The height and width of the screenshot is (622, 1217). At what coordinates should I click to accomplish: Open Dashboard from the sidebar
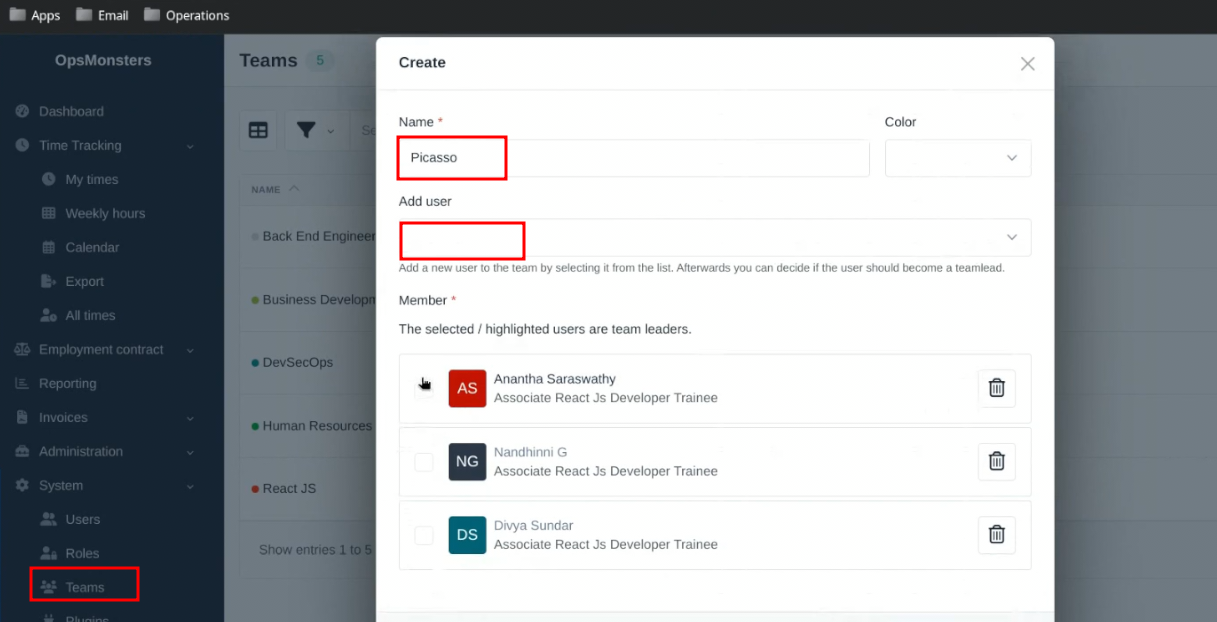click(71, 112)
